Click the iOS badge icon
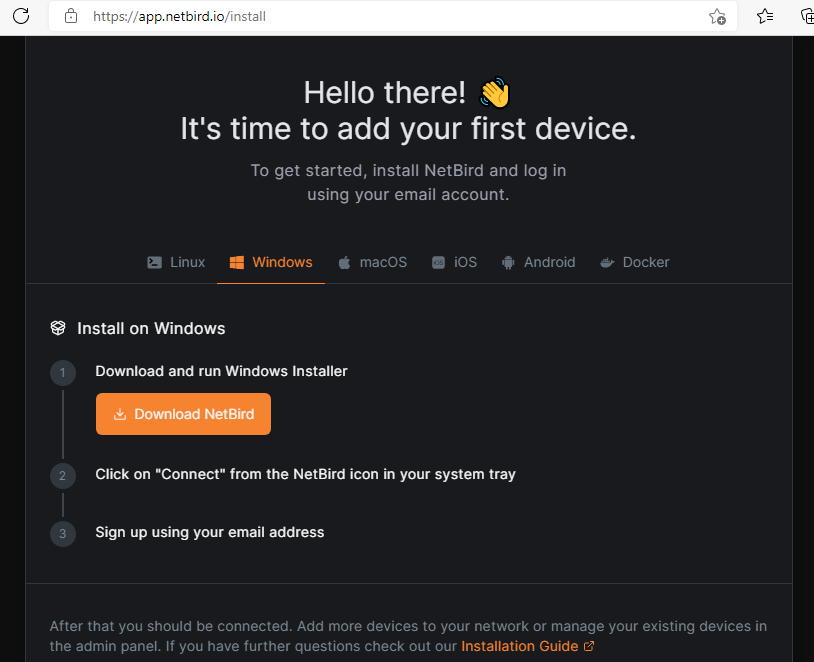 (x=438, y=262)
